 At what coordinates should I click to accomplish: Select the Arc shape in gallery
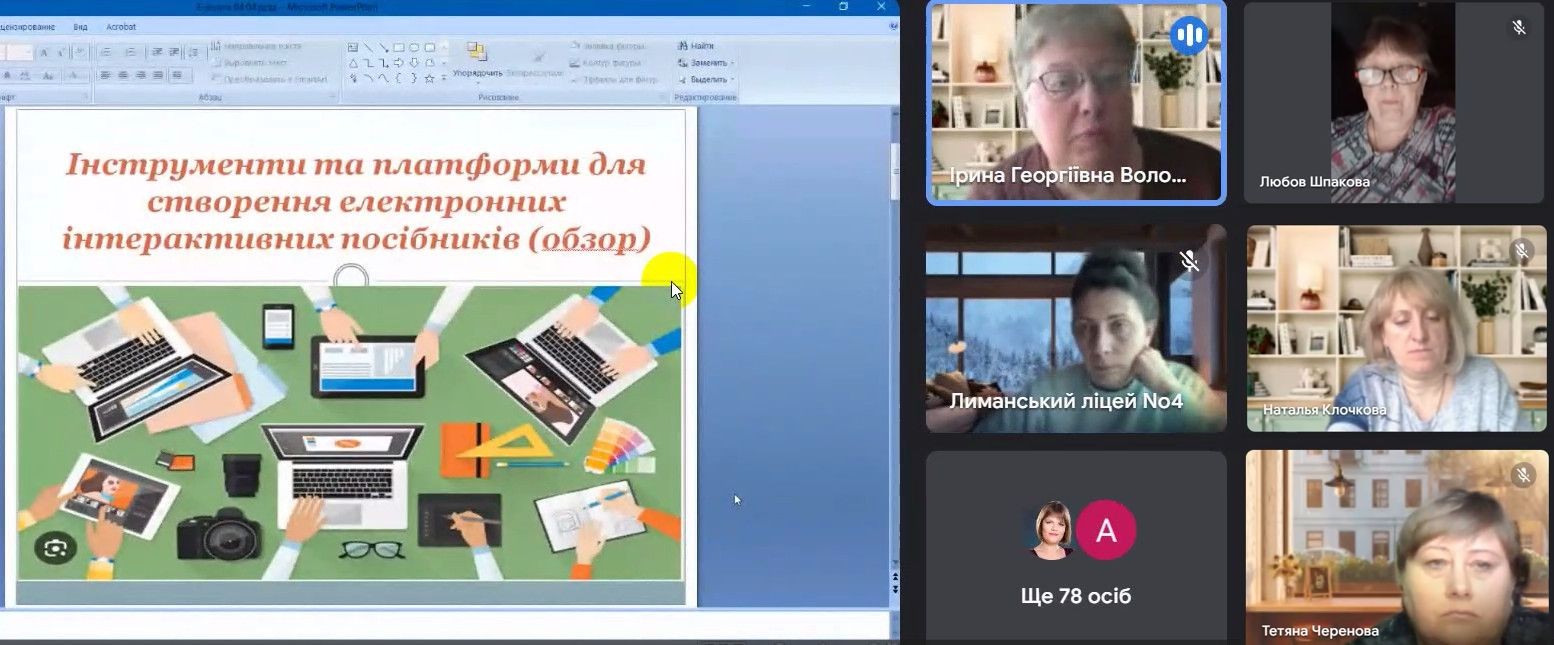368,77
